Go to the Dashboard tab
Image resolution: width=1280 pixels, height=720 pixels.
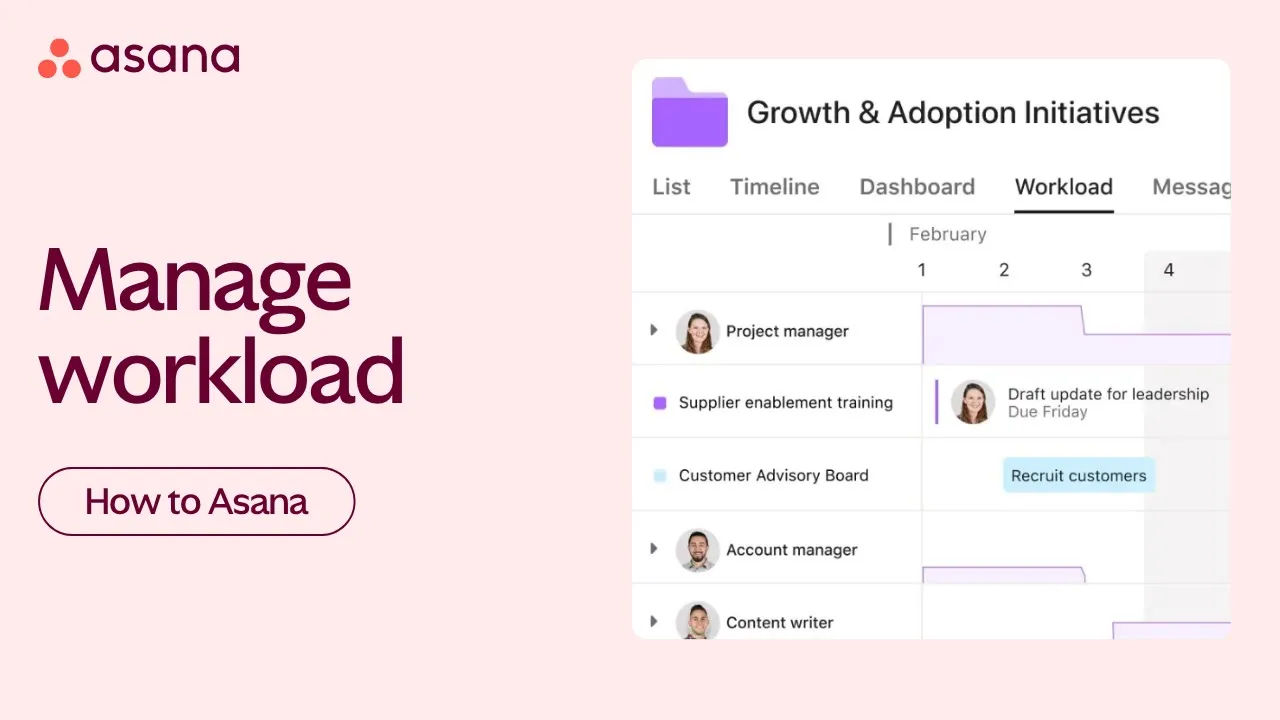917,187
